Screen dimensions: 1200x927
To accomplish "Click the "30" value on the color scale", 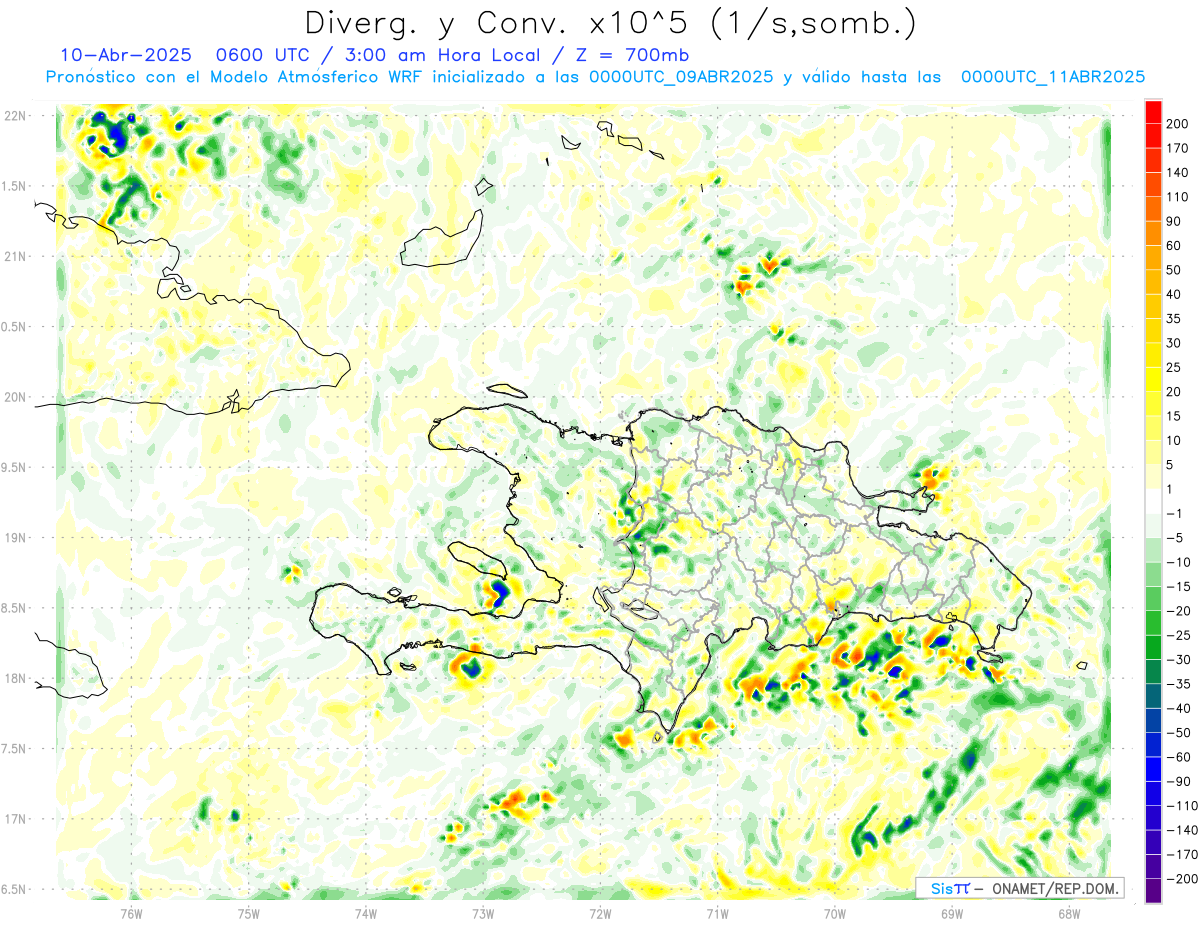I will [x=1174, y=343].
